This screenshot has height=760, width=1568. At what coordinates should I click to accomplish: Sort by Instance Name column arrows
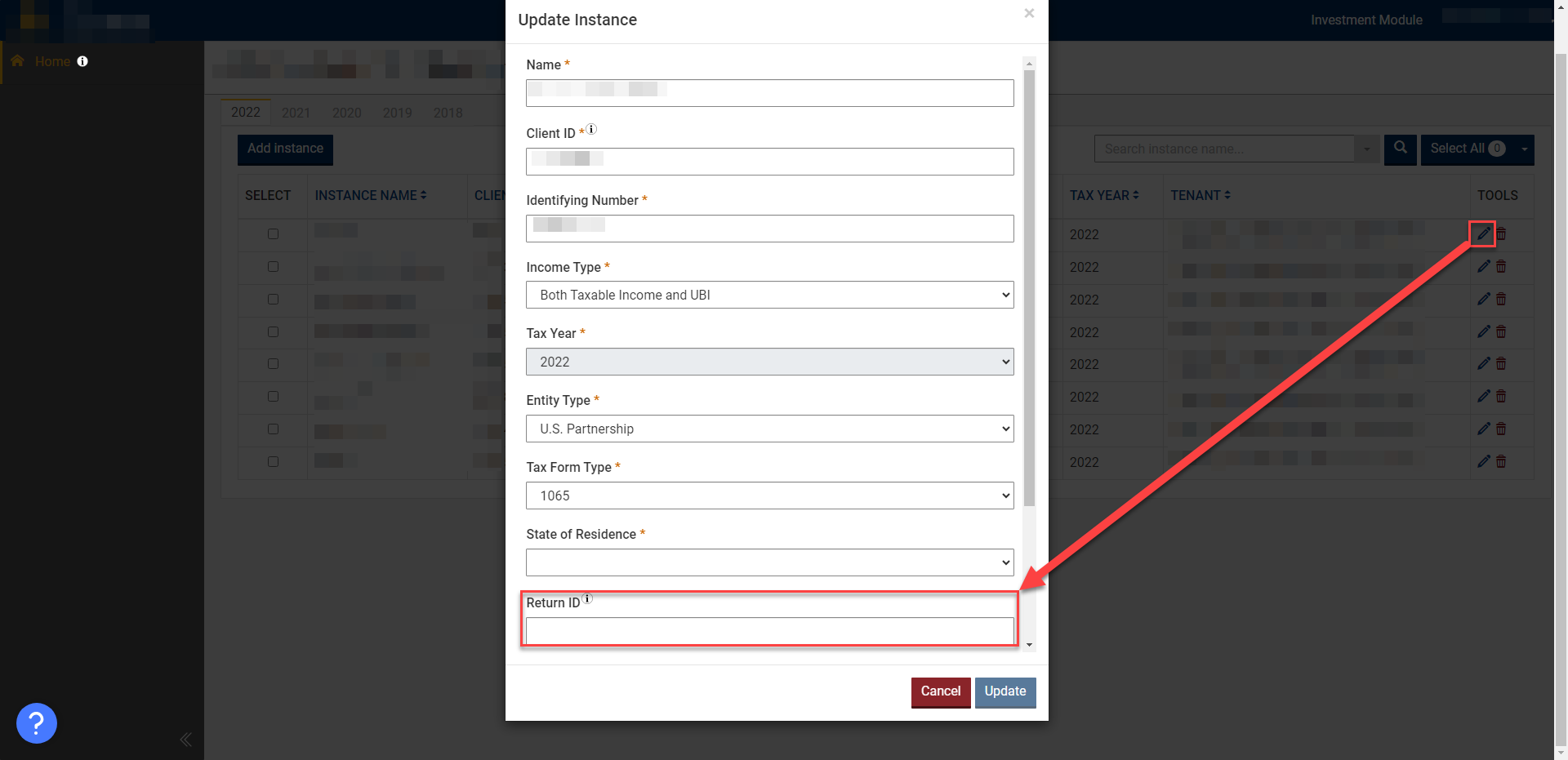421,195
